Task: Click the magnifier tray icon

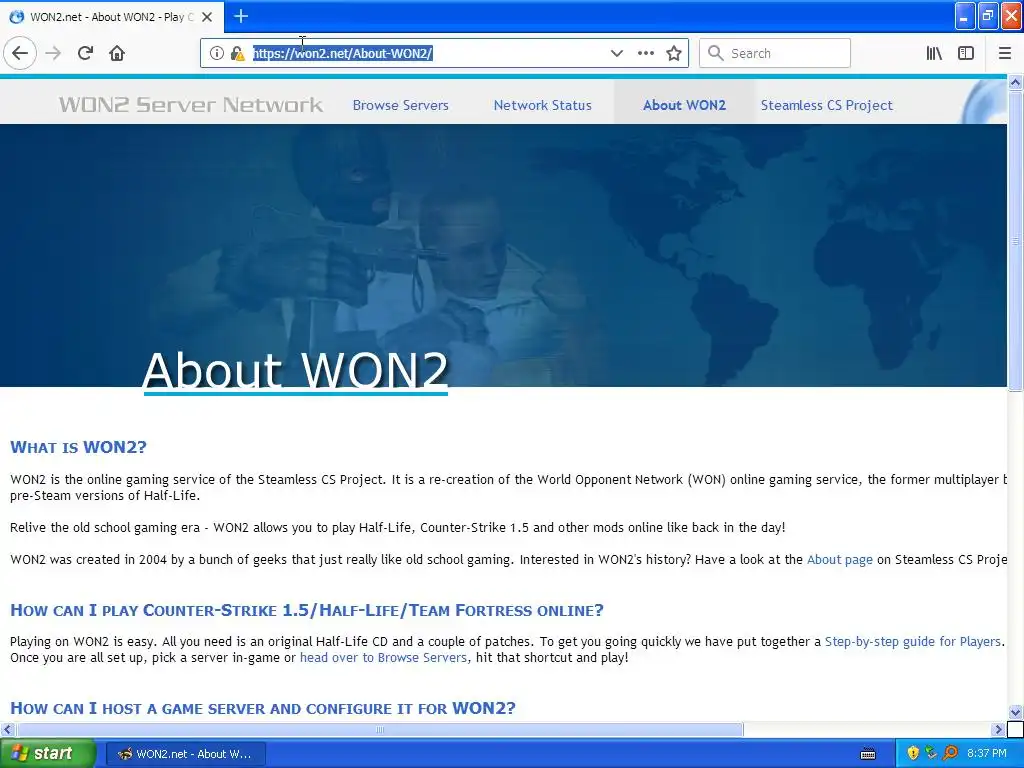Action: [x=950, y=754]
